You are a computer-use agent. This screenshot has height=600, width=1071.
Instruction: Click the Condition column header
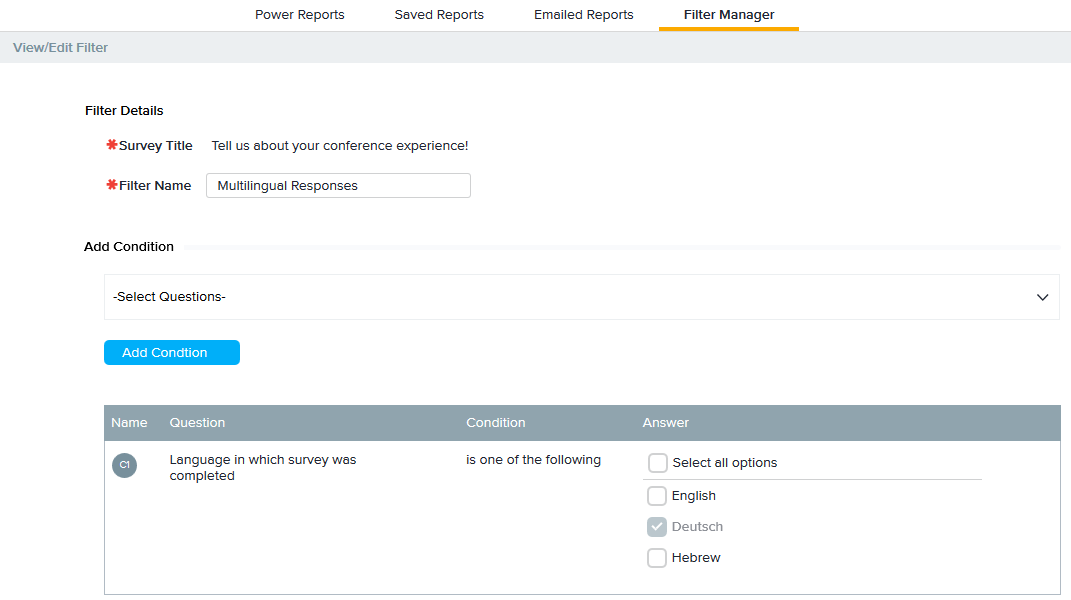pos(495,423)
